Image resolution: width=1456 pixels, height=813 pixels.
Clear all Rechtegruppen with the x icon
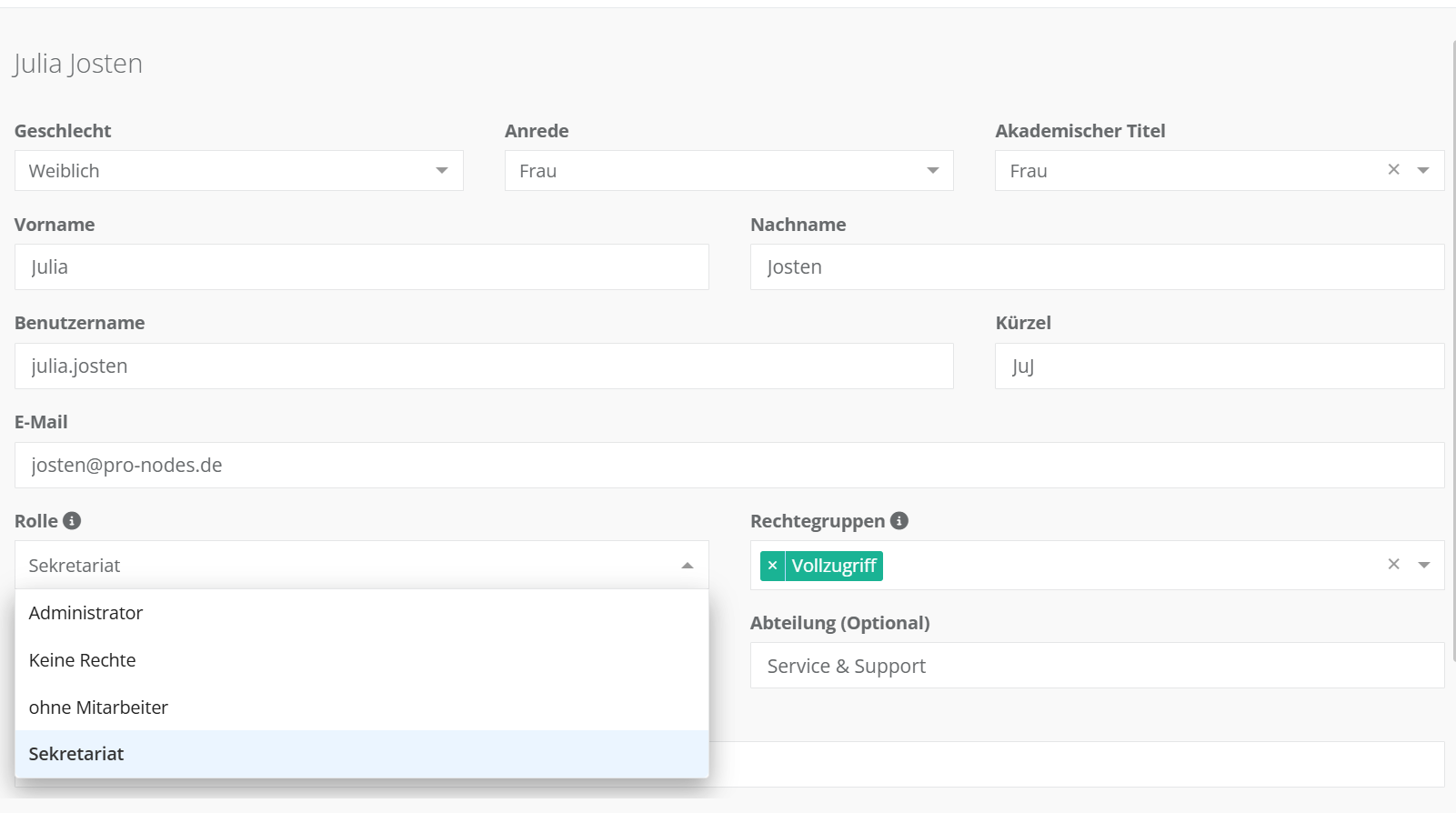point(1393,565)
